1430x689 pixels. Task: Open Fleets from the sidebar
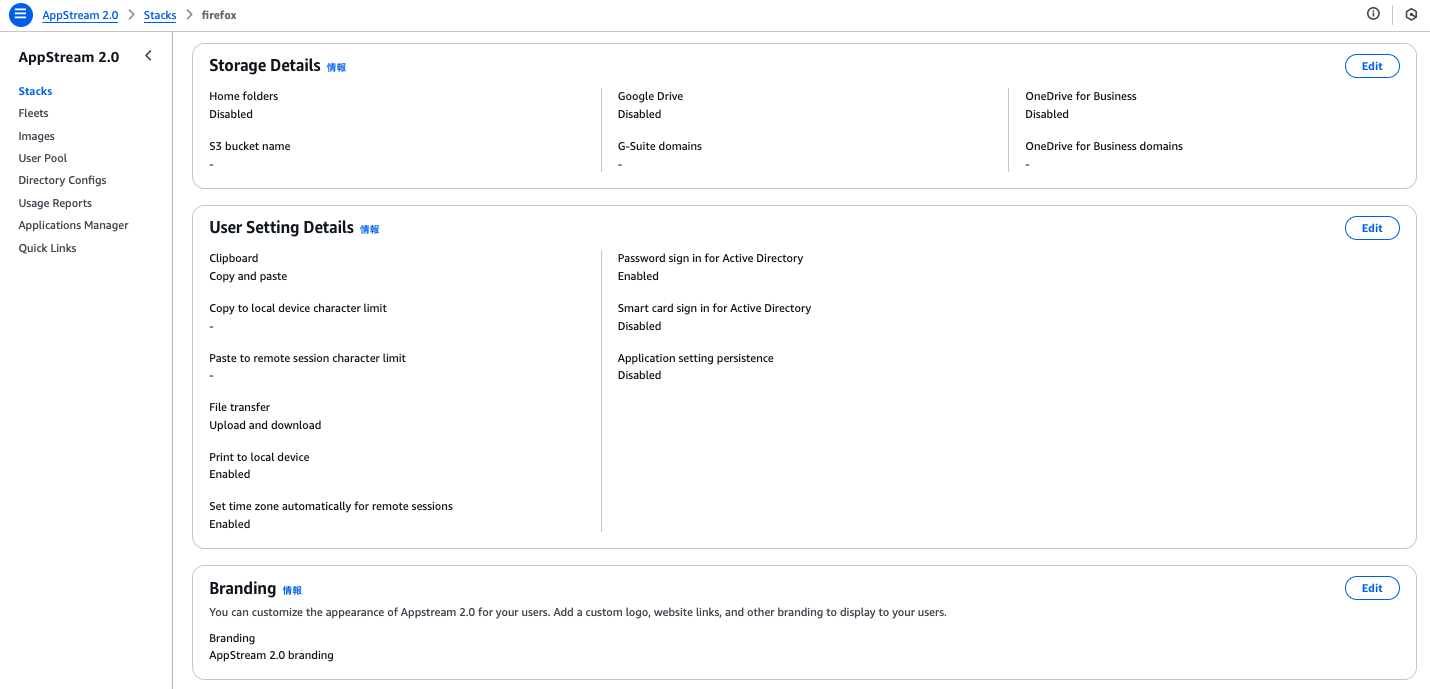coord(33,113)
